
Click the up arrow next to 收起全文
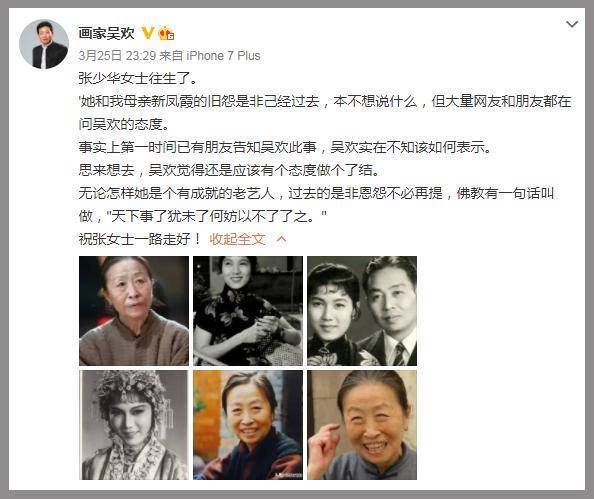pyautogui.click(x=281, y=239)
